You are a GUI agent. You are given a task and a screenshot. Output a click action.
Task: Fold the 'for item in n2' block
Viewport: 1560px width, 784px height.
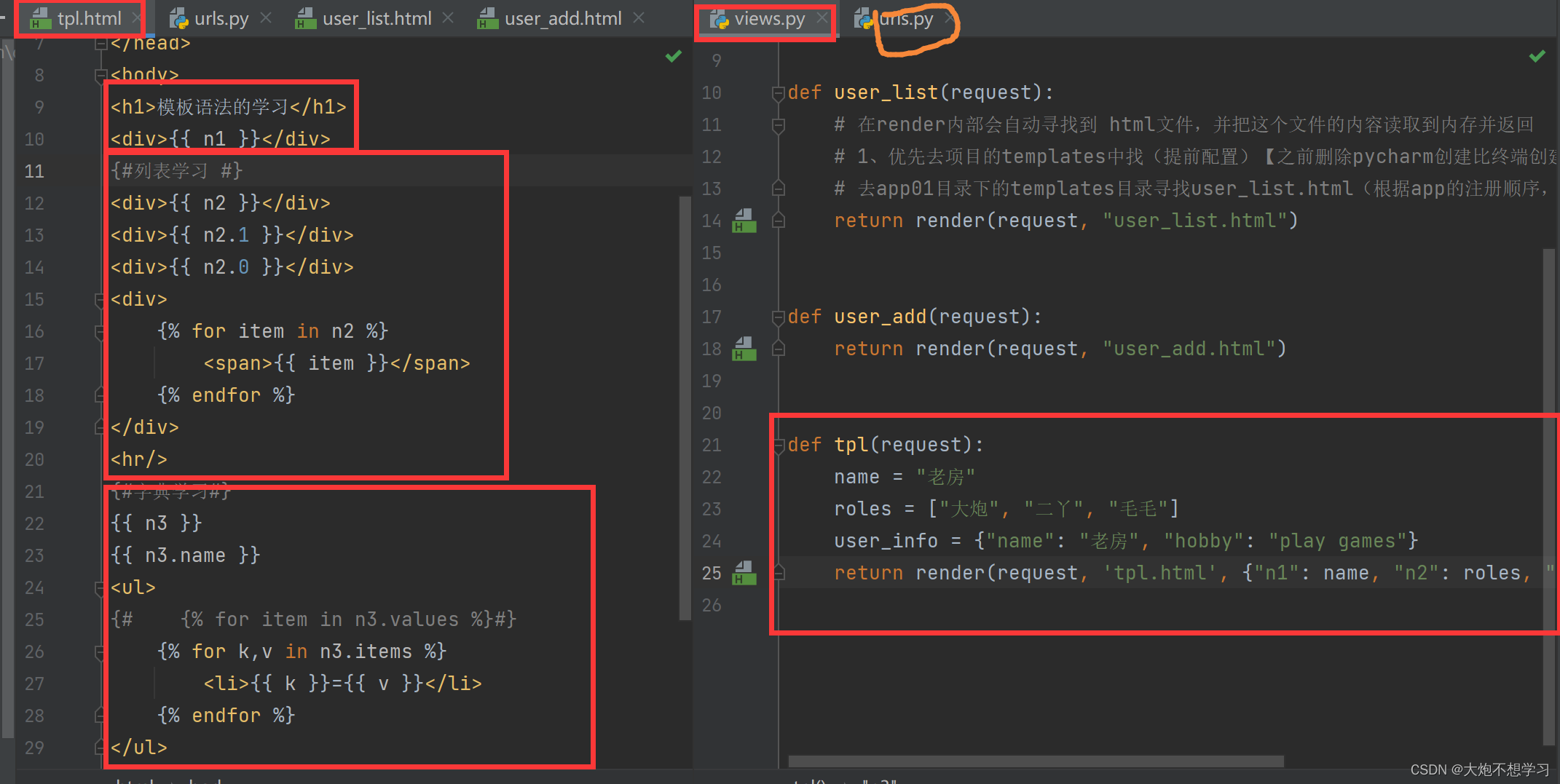point(101,331)
